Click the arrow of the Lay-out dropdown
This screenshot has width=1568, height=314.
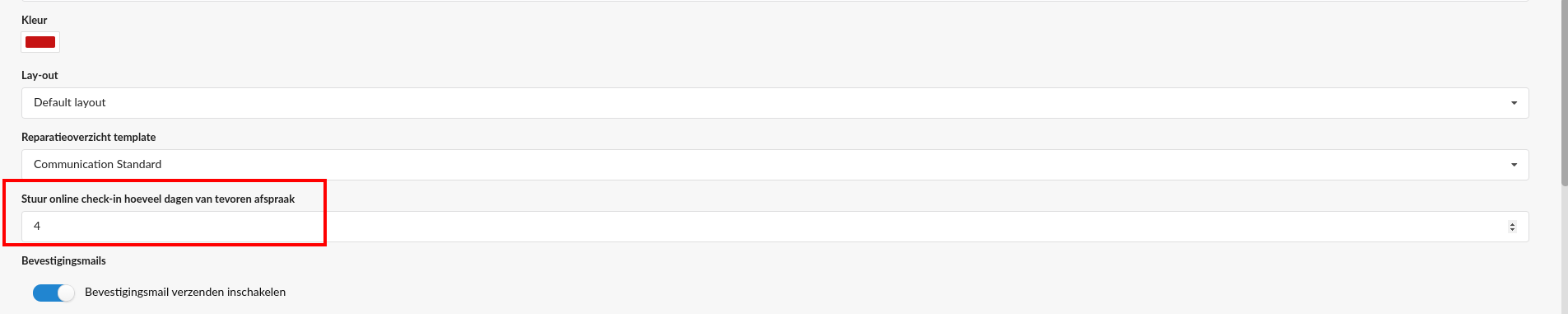[1514, 103]
